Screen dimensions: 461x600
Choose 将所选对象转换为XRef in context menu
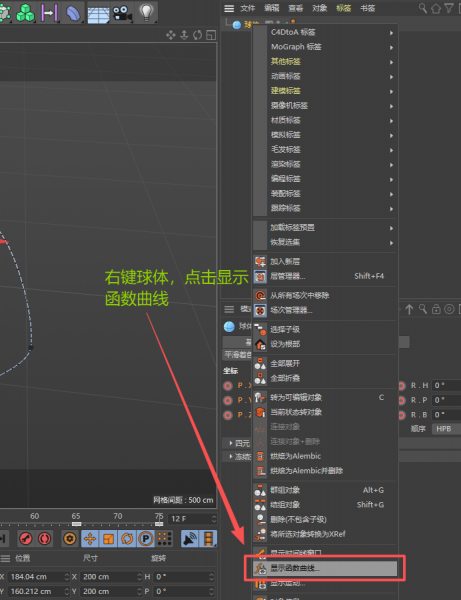tap(325, 534)
